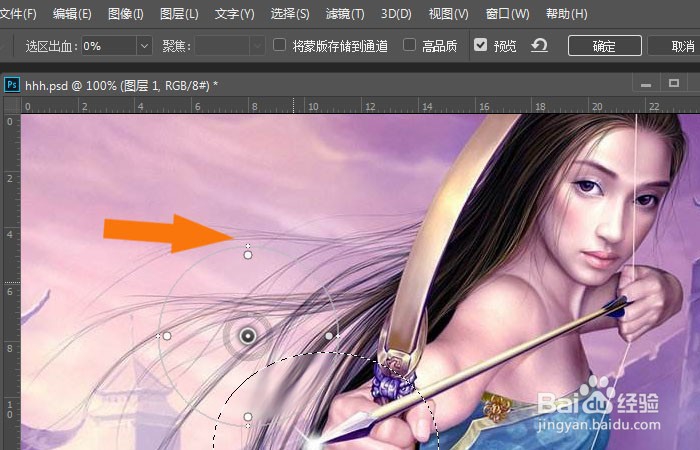
Task: Click the Ps document icon
Action: [x=12, y=85]
